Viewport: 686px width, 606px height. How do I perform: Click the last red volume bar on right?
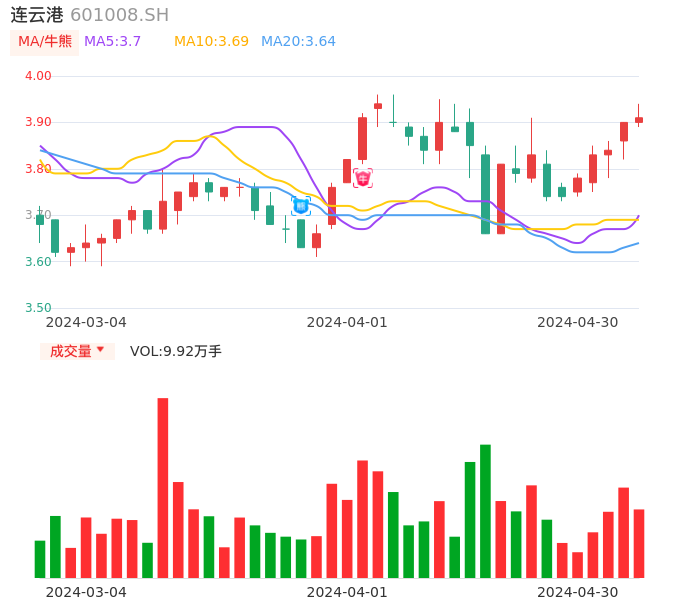[639, 543]
